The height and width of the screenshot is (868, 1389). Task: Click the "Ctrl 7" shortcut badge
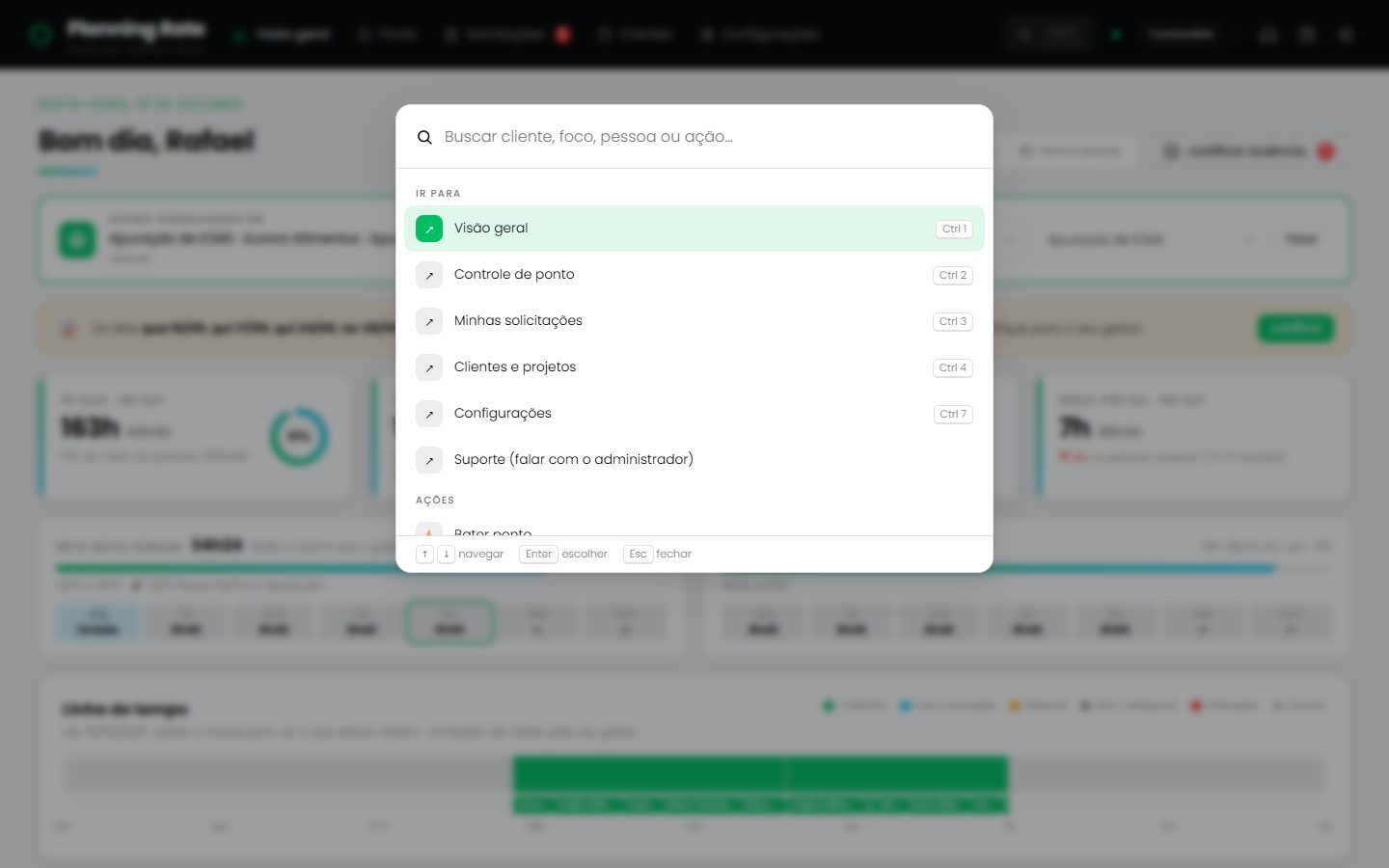pyautogui.click(x=953, y=414)
